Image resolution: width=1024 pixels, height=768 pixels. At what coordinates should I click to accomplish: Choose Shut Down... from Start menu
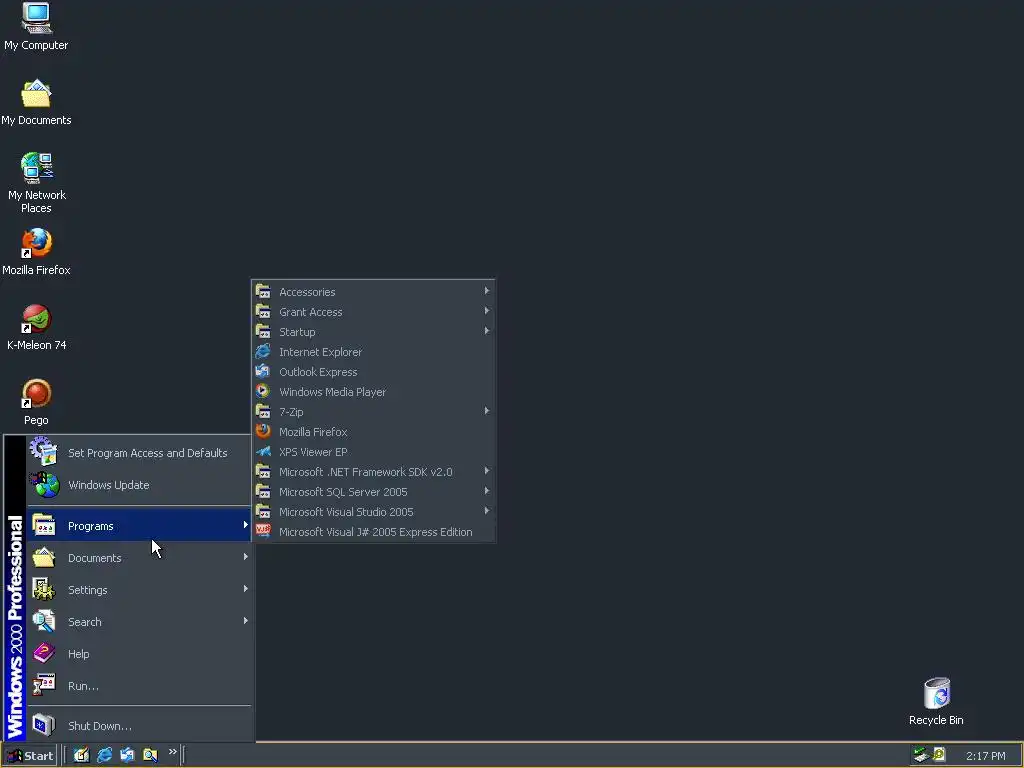point(139,725)
